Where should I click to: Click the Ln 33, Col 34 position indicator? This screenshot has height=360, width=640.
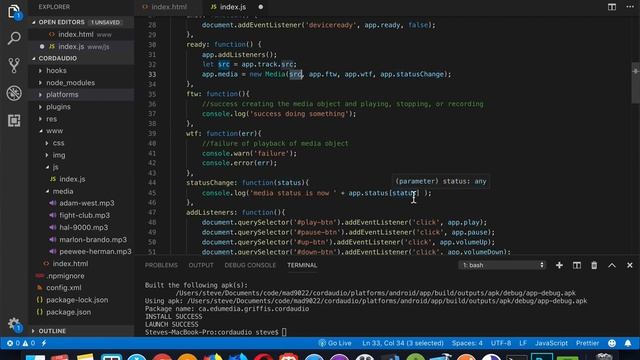(403, 343)
